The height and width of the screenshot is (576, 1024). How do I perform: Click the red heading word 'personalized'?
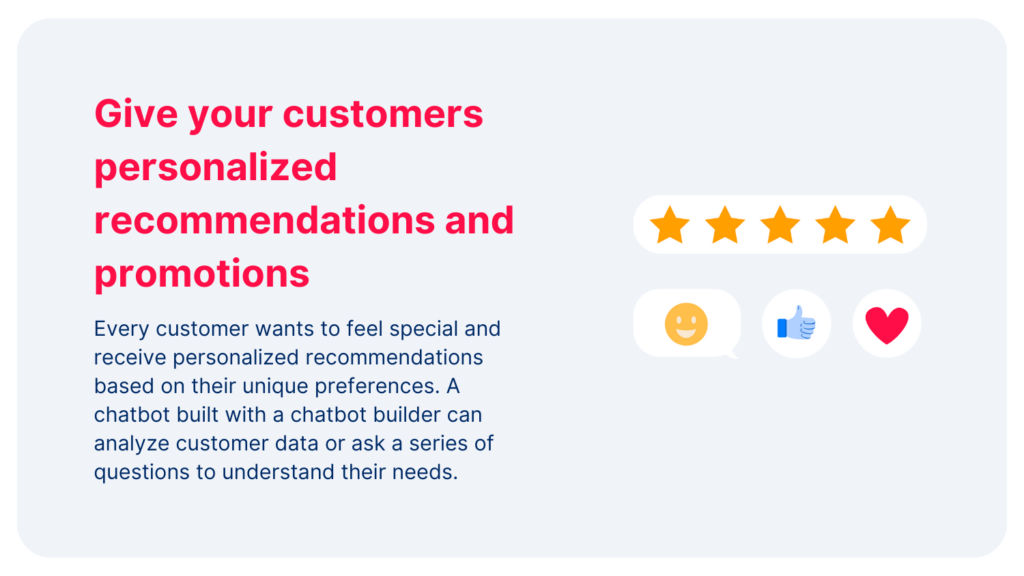click(215, 167)
